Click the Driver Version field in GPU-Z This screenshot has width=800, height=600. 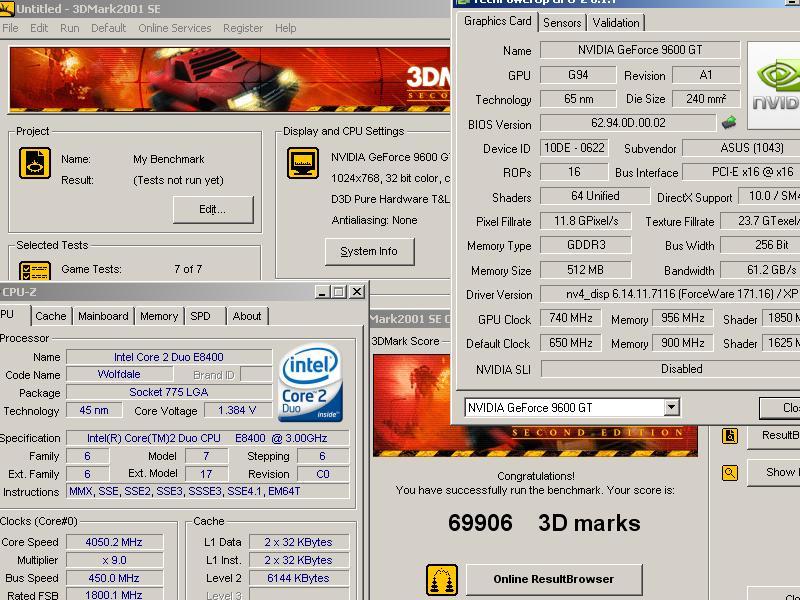670,294
